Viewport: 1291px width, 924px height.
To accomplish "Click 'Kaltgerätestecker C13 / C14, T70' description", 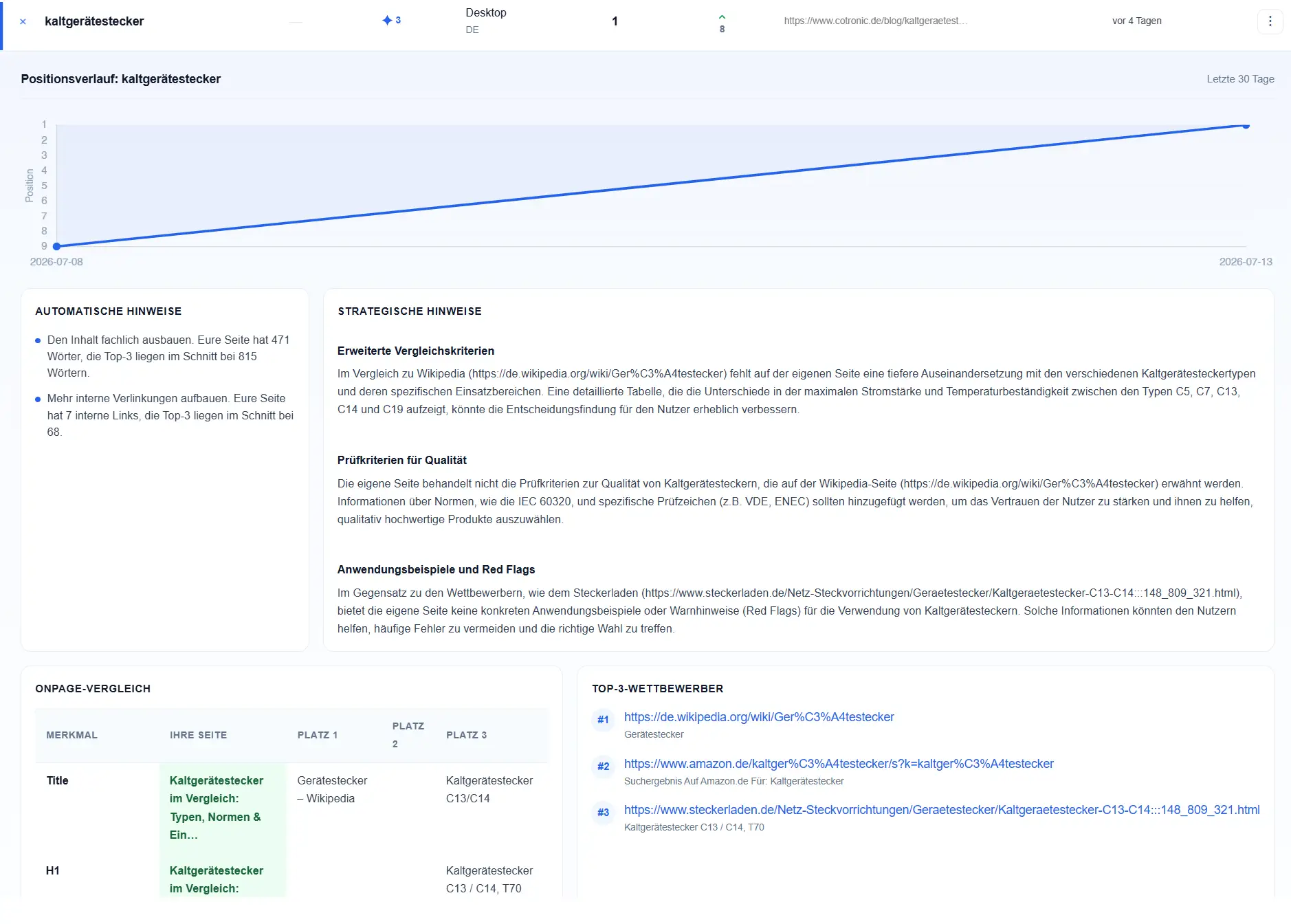I will click(x=694, y=827).
